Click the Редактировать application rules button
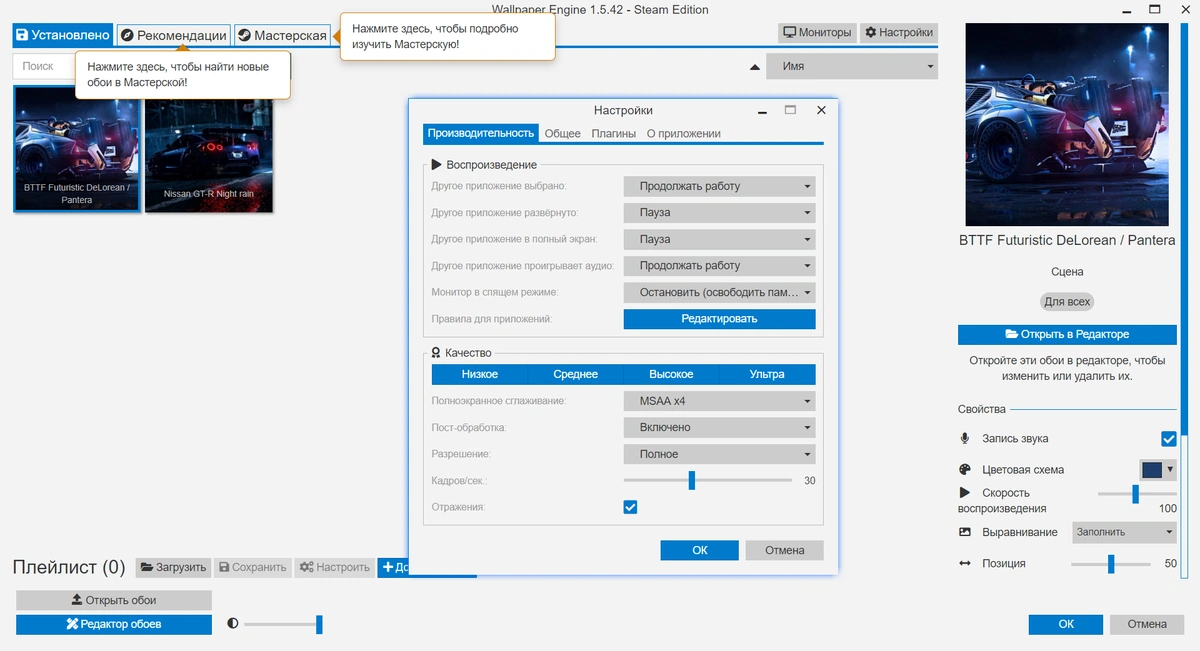The width and height of the screenshot is (1200, 651). (720, 319)
